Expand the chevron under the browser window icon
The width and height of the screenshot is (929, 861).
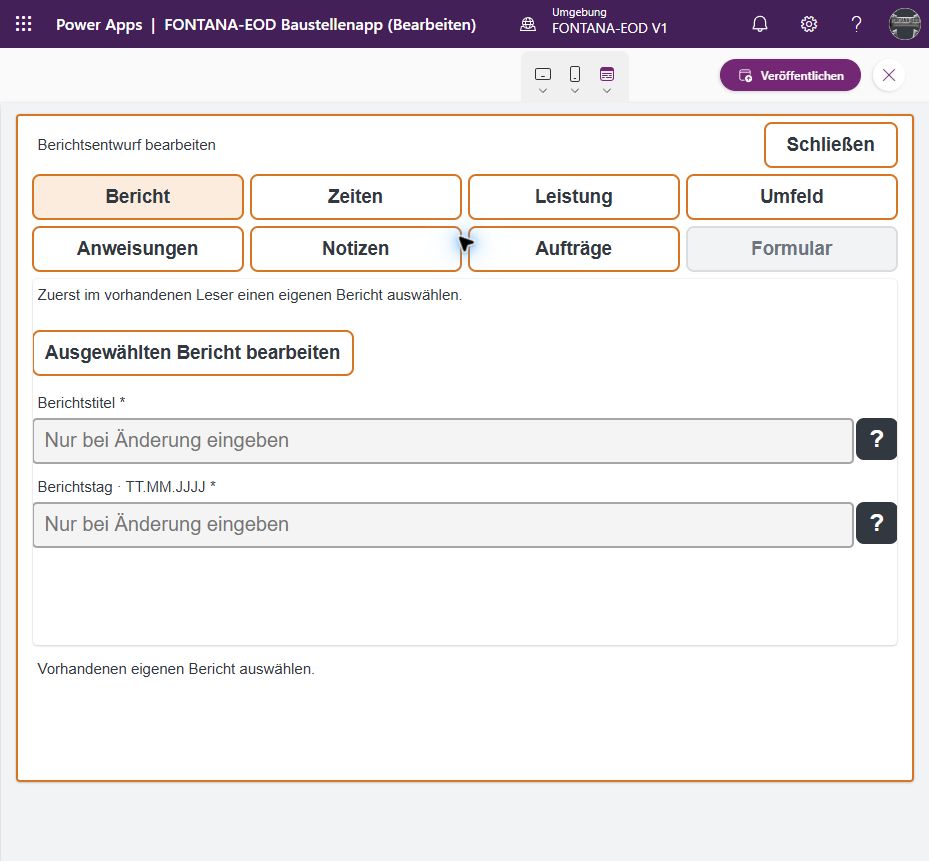607,91
